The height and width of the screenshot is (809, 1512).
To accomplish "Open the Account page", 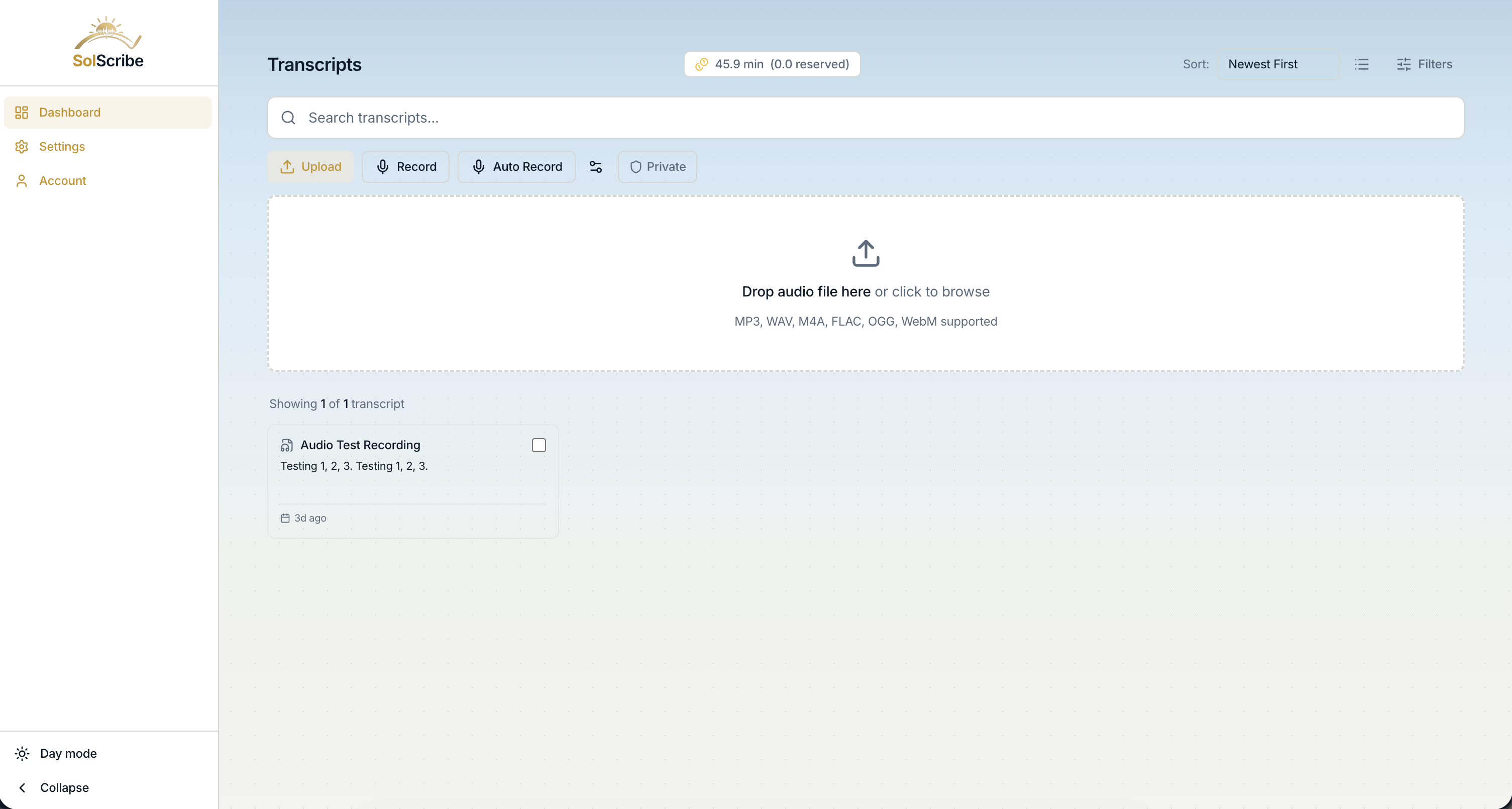I will (x=62, y=180).
